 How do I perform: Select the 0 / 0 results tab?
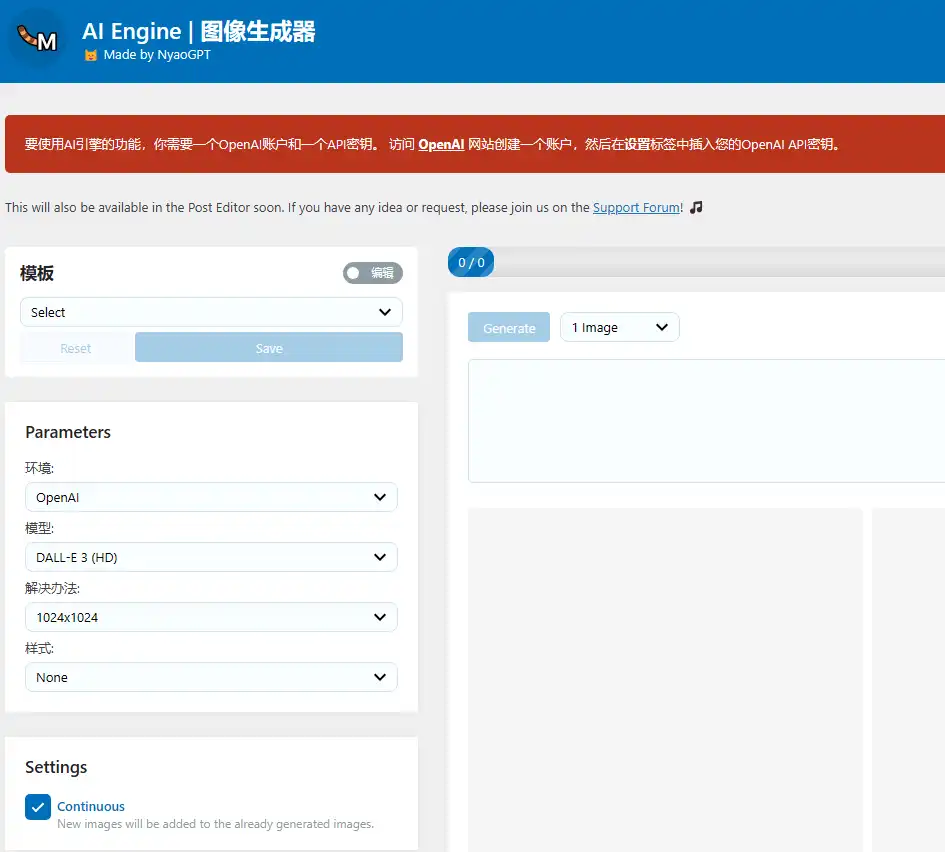coord(470,262)
